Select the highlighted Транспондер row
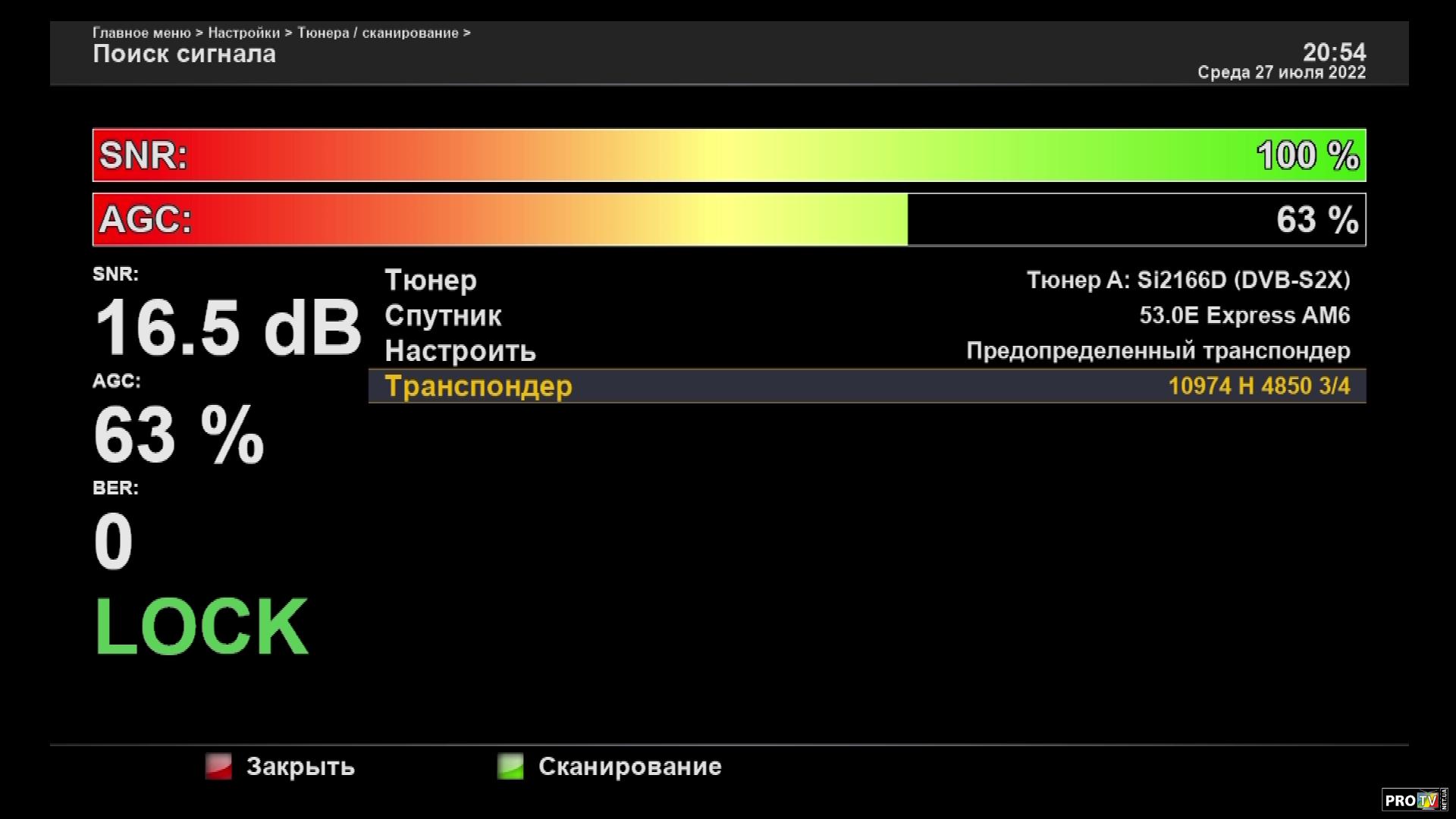The height and width of the screenshot is (819, 1456). [x=479, y=386]
